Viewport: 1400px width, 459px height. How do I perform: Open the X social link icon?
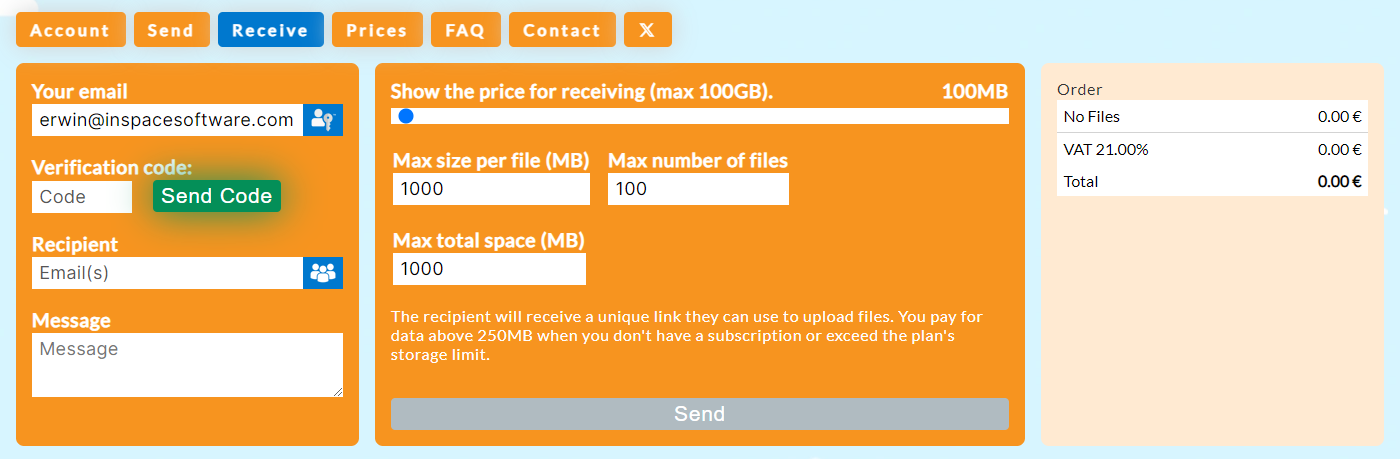point(647,30)
